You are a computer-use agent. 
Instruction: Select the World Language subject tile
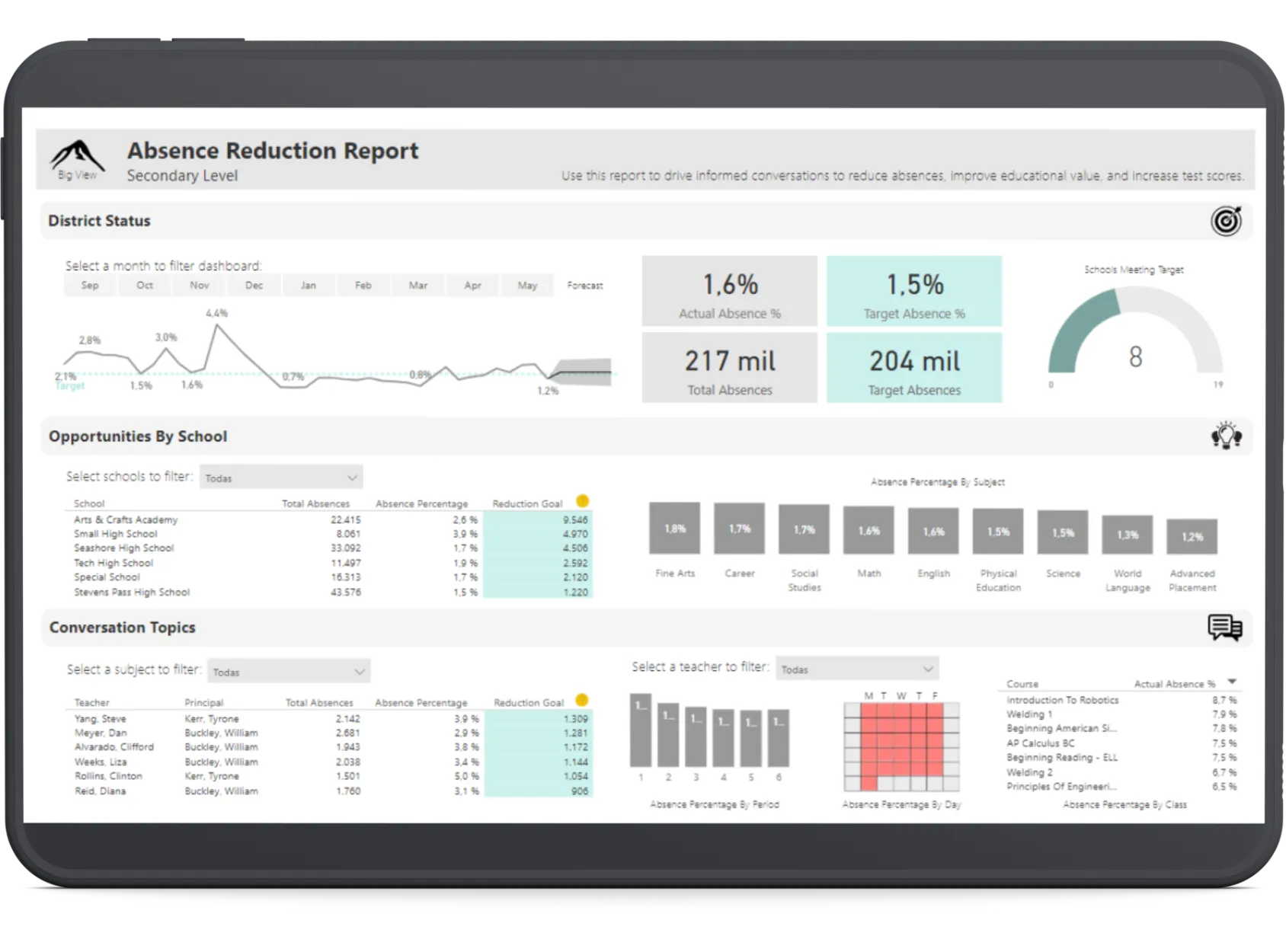pos(1128,535)
